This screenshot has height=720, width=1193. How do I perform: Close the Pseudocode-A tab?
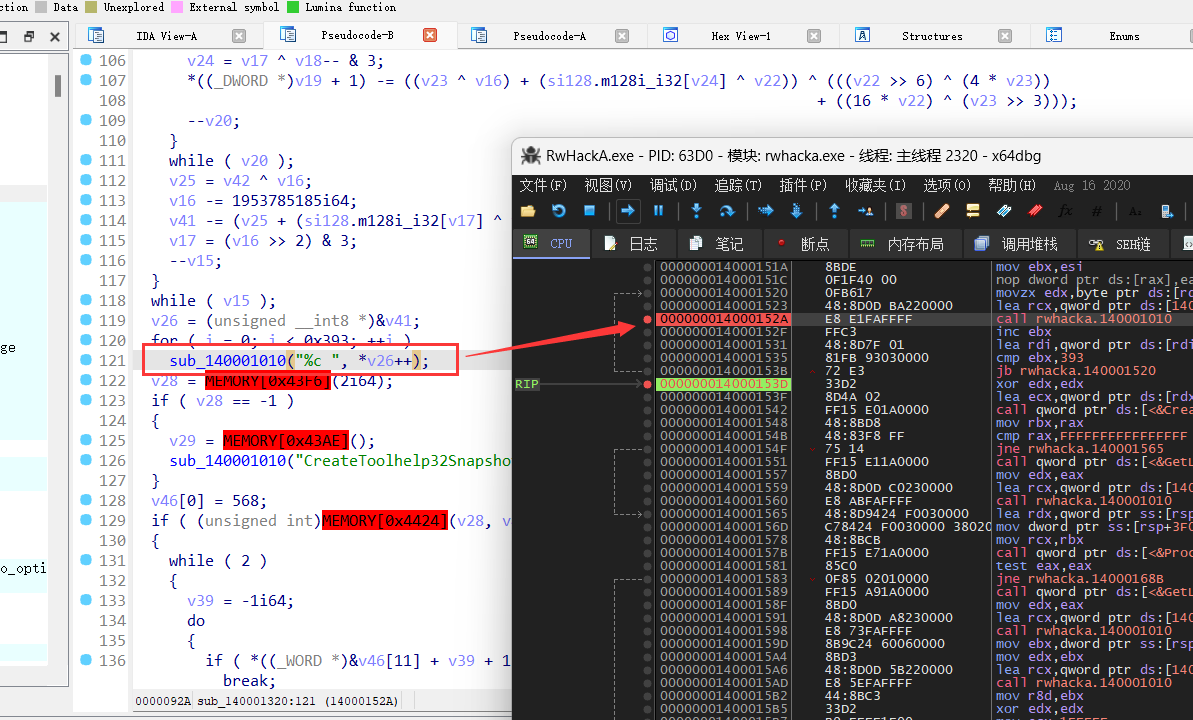[622, 36]
